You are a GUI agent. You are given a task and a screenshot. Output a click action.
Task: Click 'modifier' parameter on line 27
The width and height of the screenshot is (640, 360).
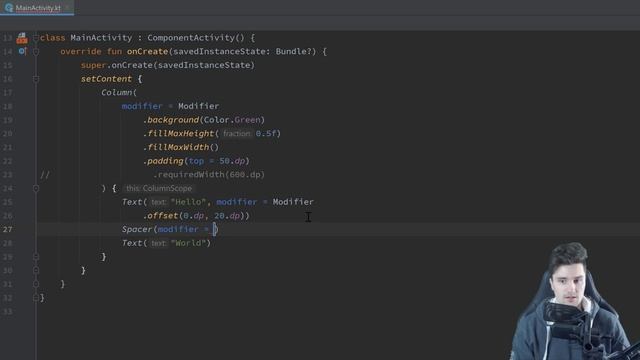coord(178,229)
